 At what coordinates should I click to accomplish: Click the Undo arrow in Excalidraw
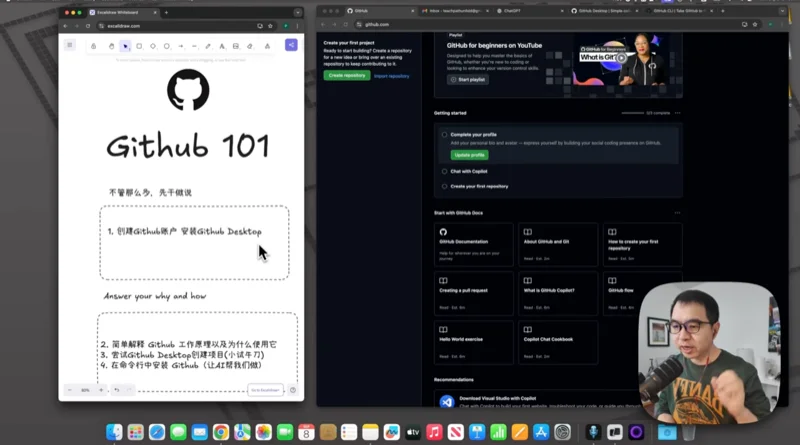click(x=117, y=390)
